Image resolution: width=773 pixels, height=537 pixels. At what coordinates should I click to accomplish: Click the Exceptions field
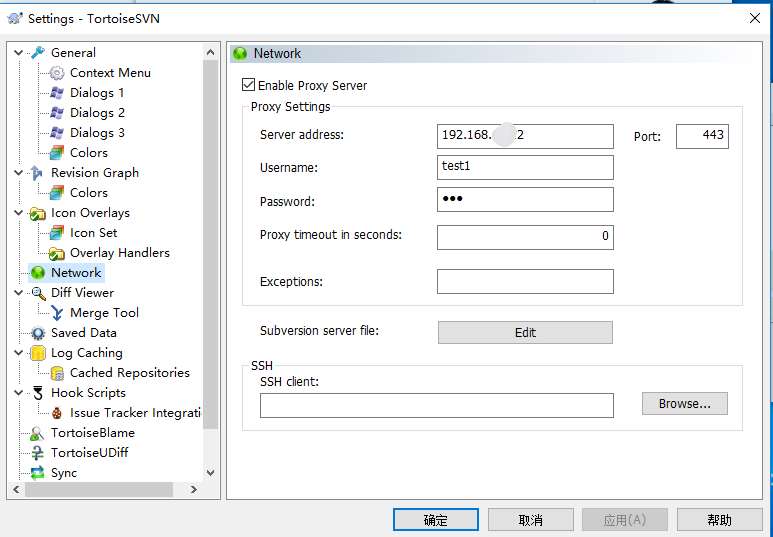(525, 282)
